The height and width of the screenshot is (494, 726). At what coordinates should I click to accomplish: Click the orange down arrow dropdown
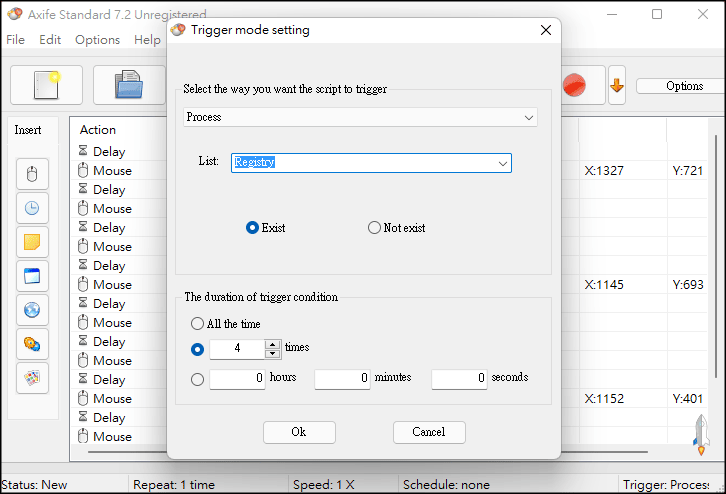[617, 85]
